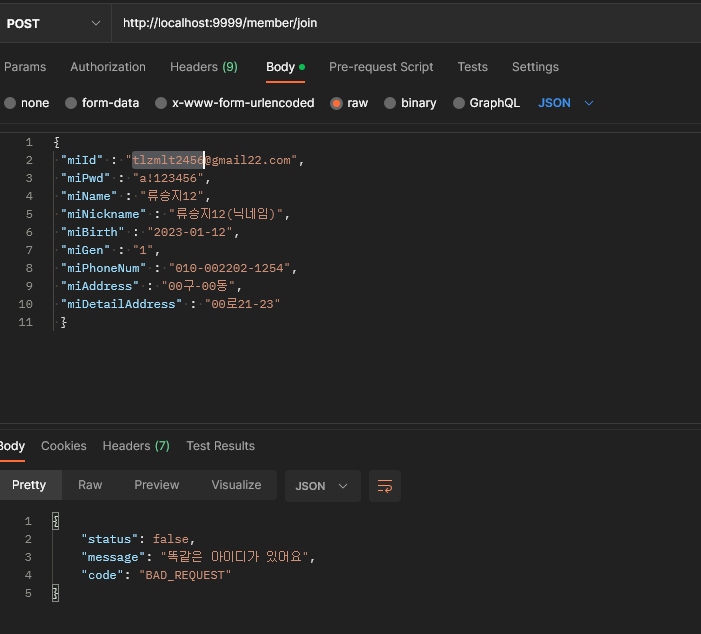Viewport: 701px width, 634px height.
Task: Open the Authorization tab
Action: (108, 67)
